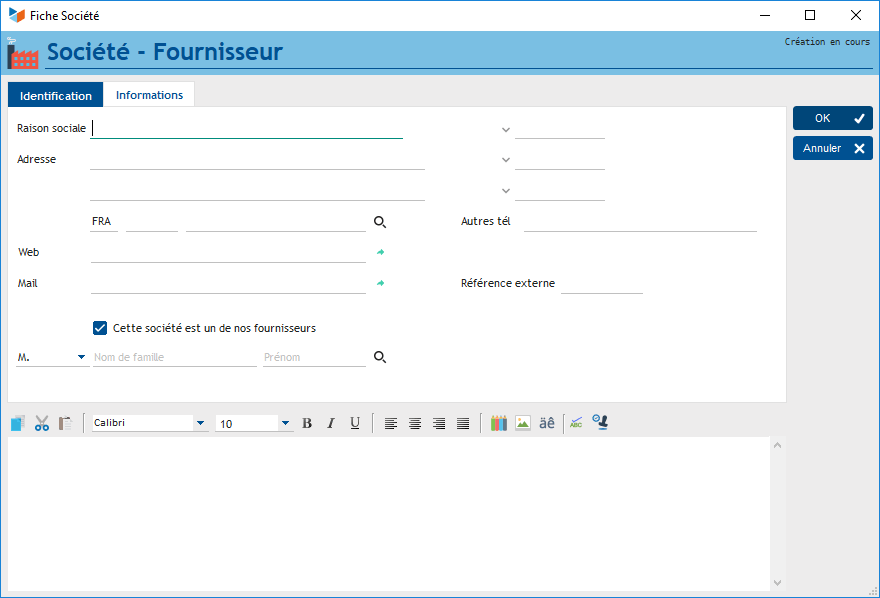Click the Annuler button
Image resolution: width=880 pixels, height=598 pixels.
pos(832,148)
